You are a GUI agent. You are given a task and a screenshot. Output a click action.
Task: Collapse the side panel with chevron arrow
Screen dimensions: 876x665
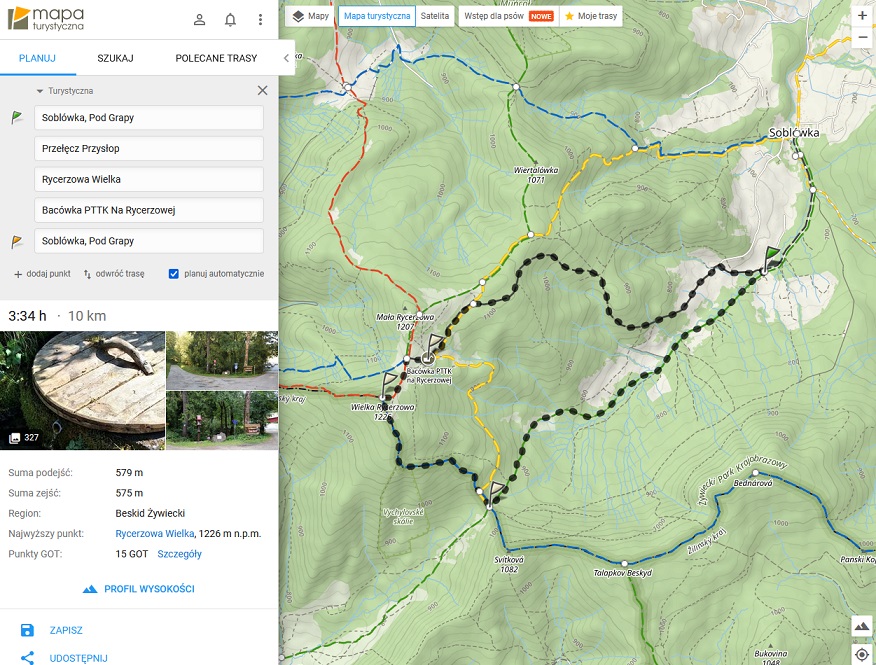point(286,58)
